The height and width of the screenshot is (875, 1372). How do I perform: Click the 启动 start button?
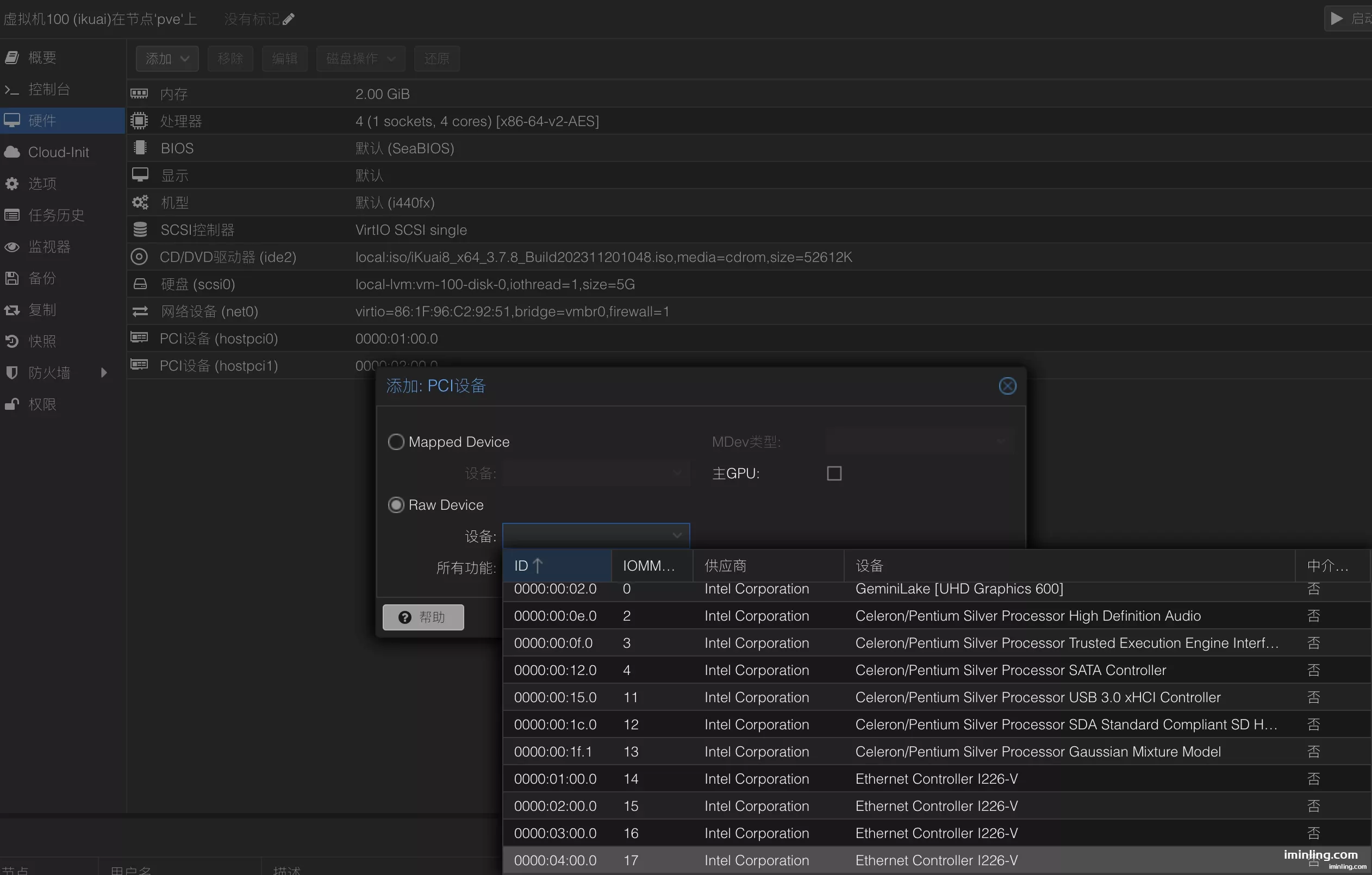pos(1349,19)
